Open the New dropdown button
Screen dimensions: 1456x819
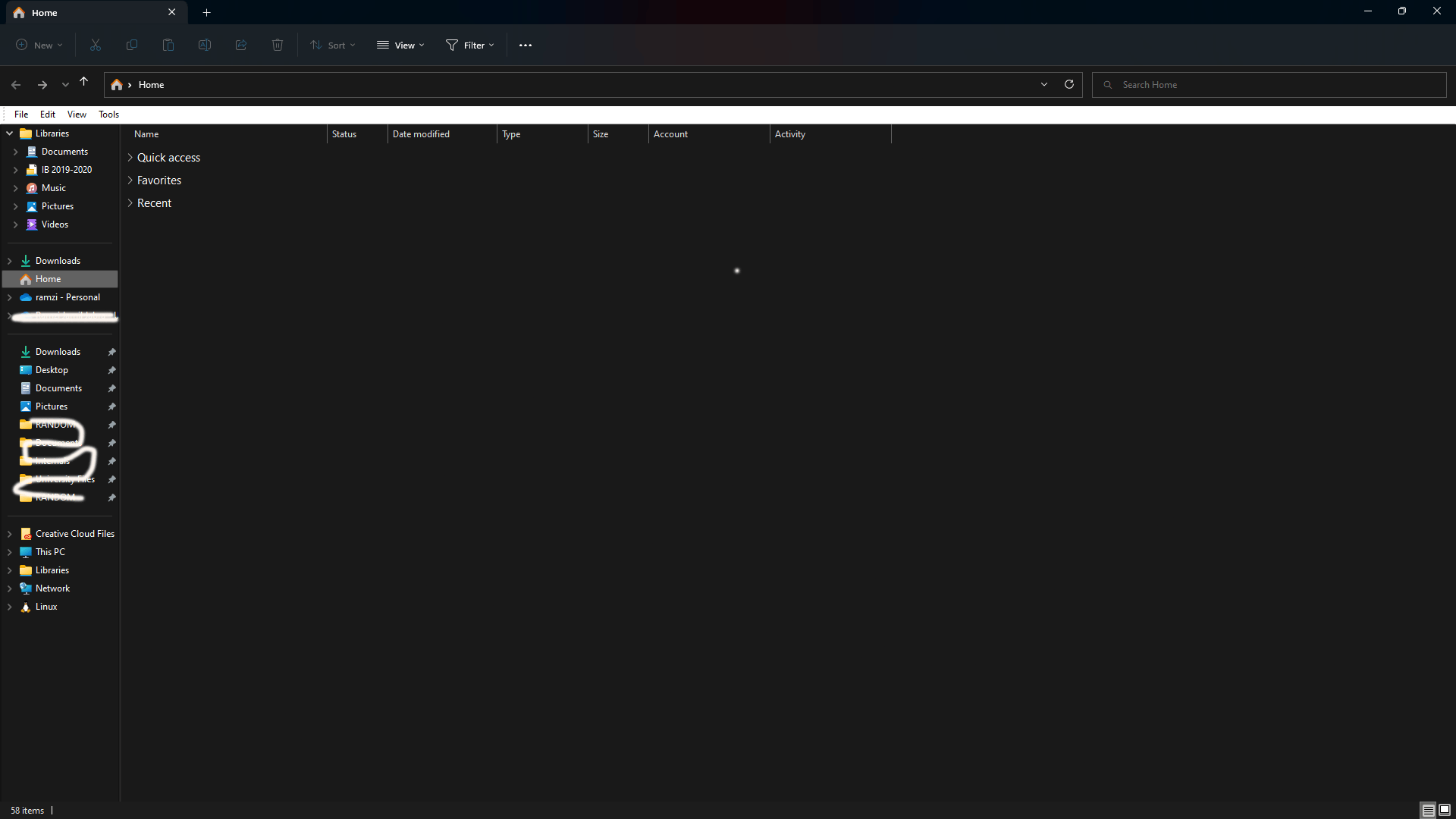[x=39, y=45]
